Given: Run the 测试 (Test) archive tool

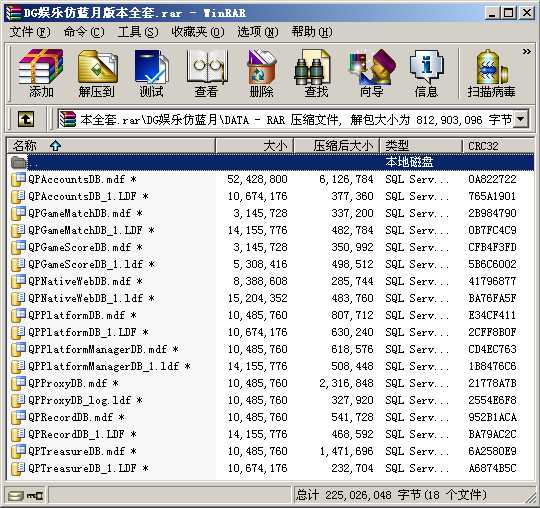Looking at the screenshot, I should (151, 73).
